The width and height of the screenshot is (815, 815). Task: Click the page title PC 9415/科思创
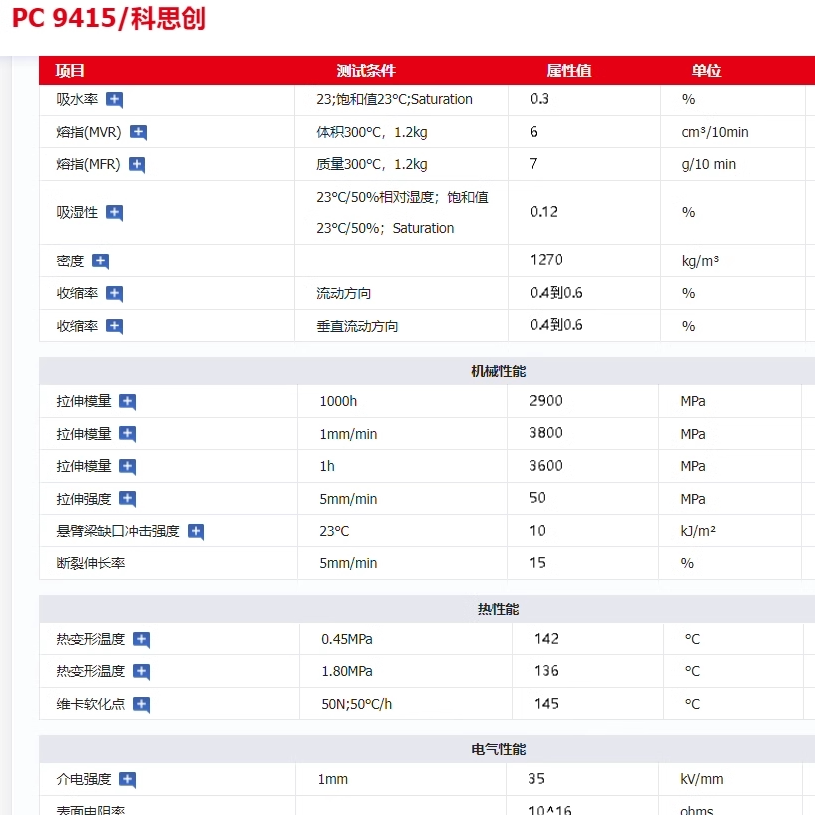tap(109, 19)
